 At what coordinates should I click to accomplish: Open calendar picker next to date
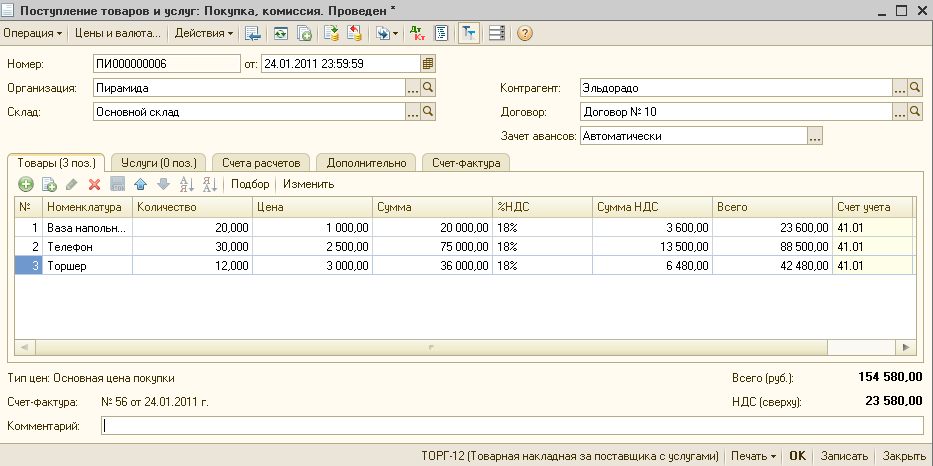coord(428,63)
